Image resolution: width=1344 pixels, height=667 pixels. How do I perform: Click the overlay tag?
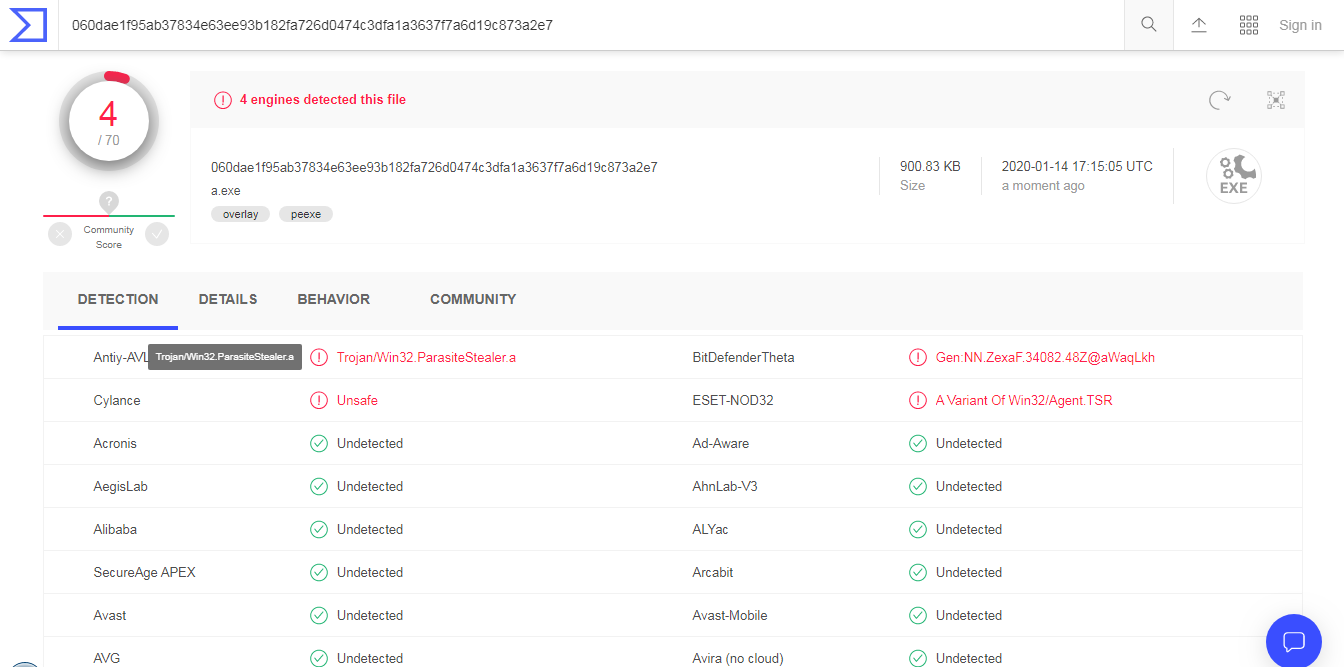240,214
